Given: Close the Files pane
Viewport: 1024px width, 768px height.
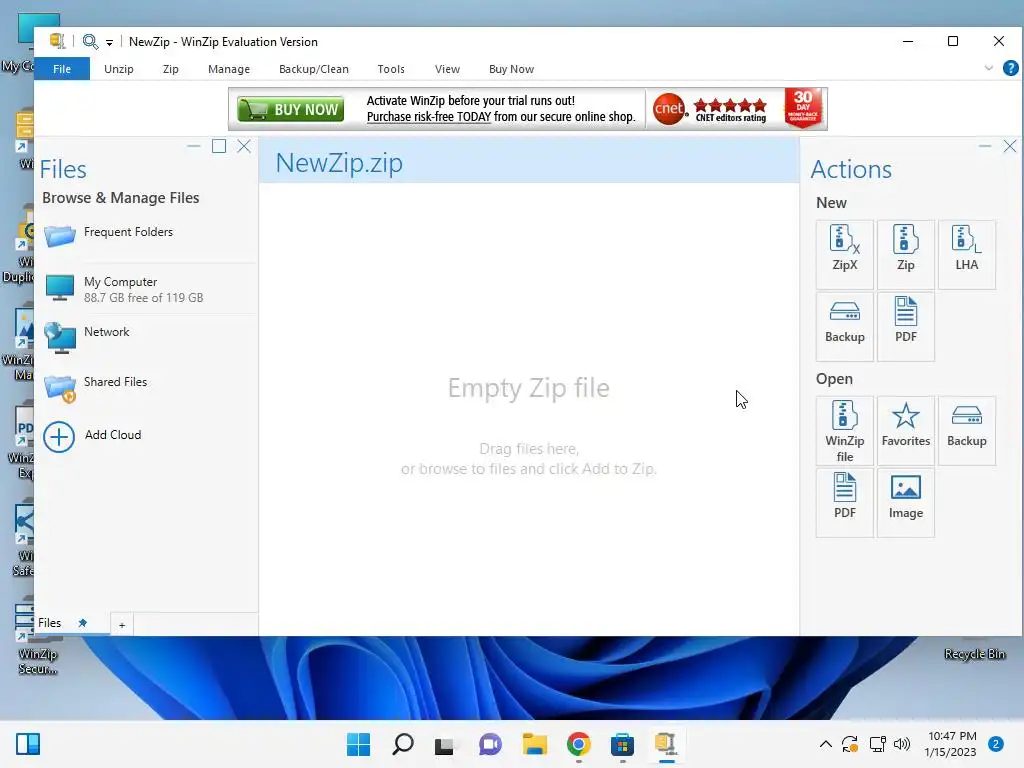Looking at the screenshot, I should point(244,146).
